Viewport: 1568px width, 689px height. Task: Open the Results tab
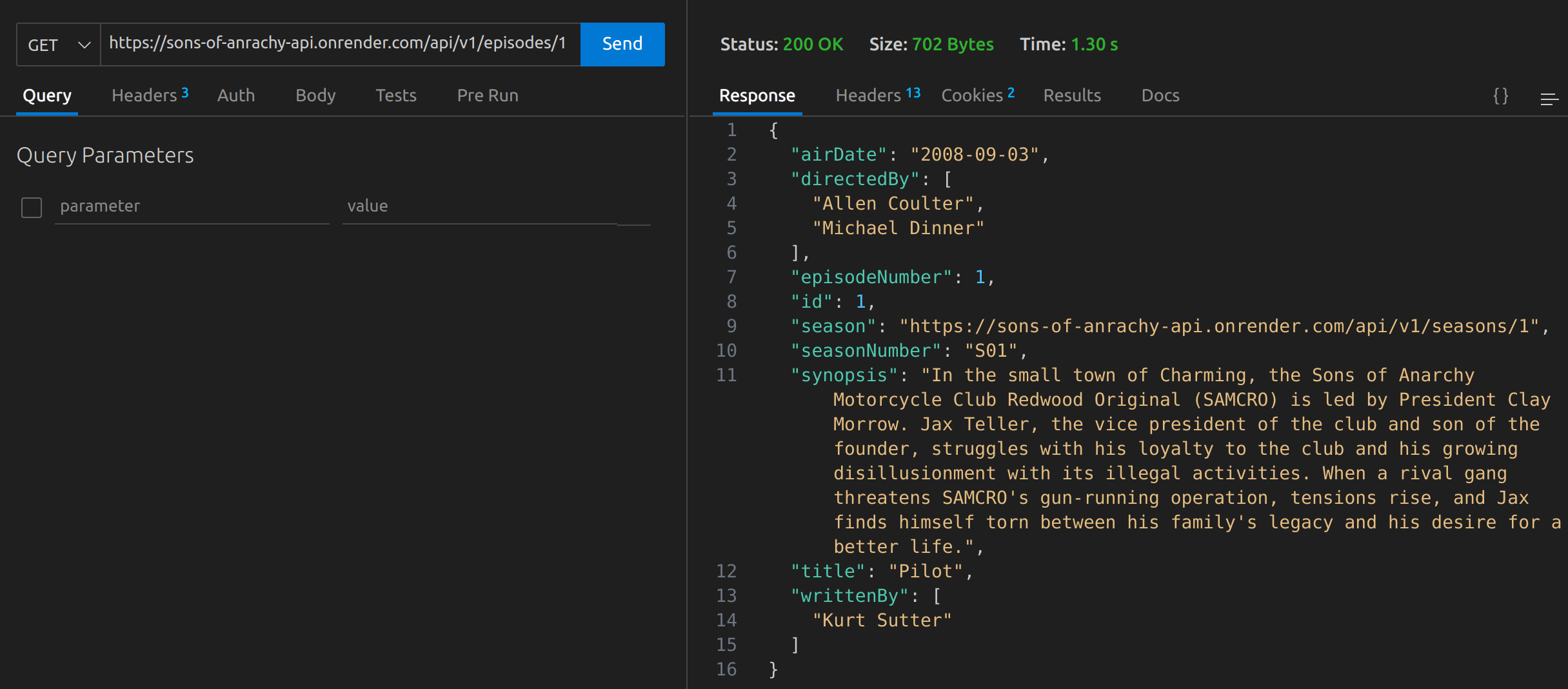coord(1072,95)
